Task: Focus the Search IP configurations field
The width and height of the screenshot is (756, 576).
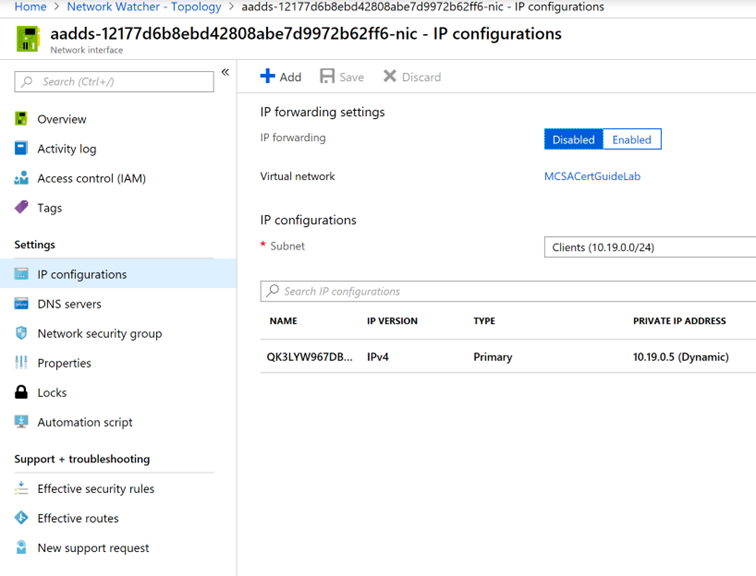Action: [x=508, y=291]
